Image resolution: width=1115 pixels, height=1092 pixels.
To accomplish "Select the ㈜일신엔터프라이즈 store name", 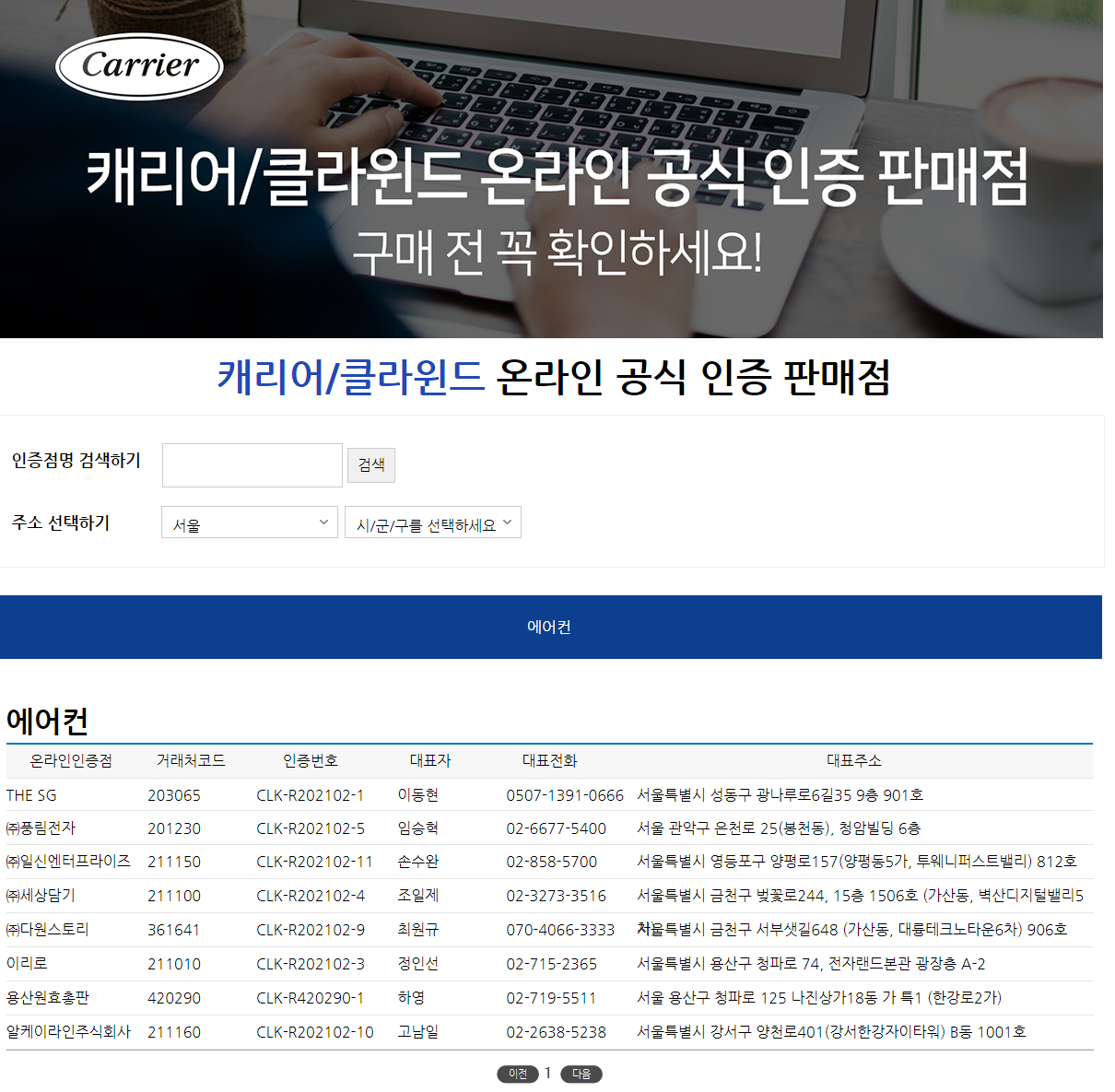I will 68,861.
